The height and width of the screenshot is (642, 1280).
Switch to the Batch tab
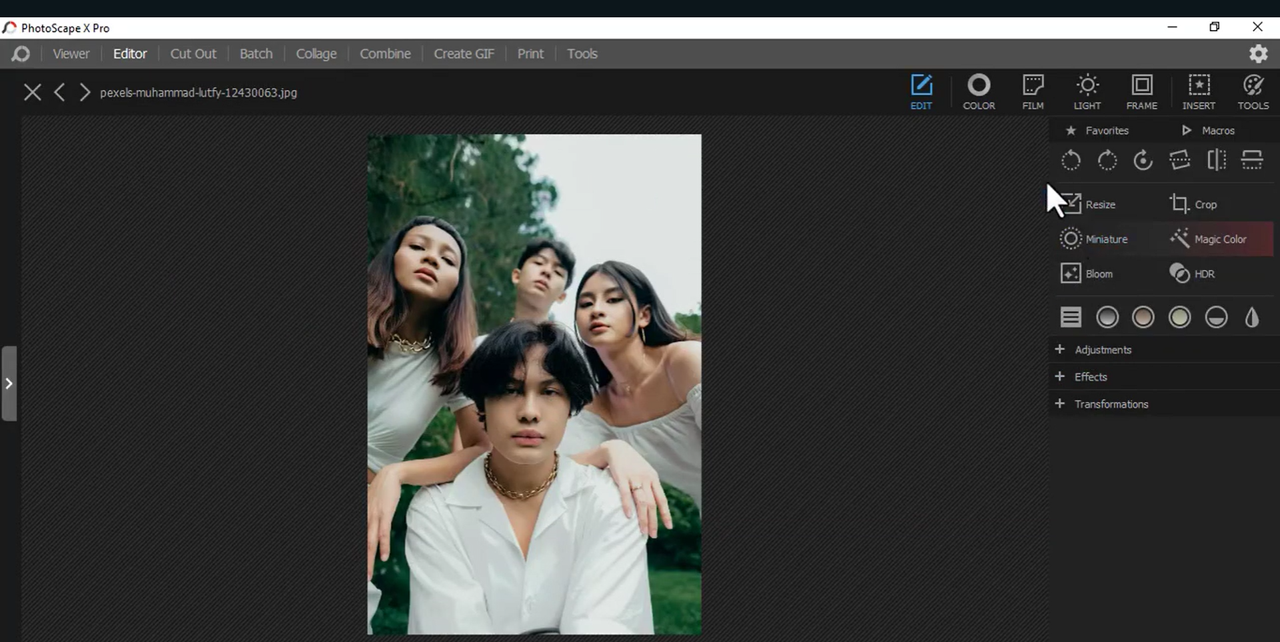256,54
